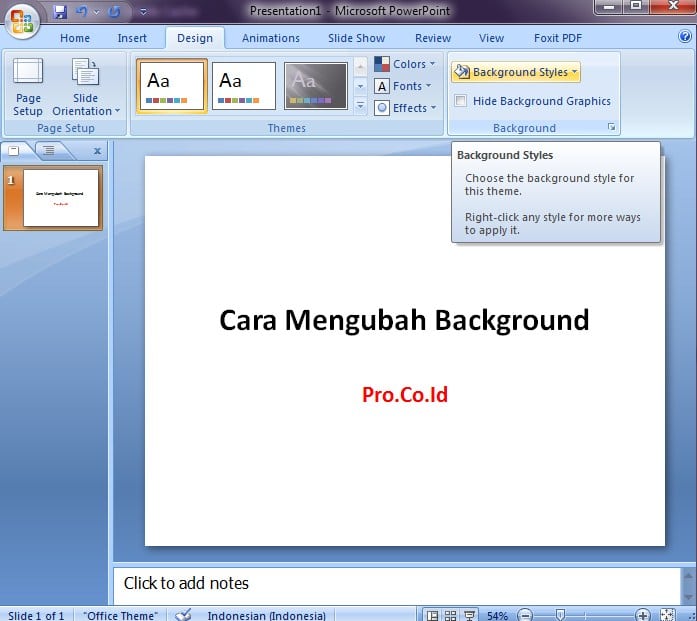This screenshot has height=621, width=697.
Task: Switch to the Outline pane tab
Action: [49, 151]
